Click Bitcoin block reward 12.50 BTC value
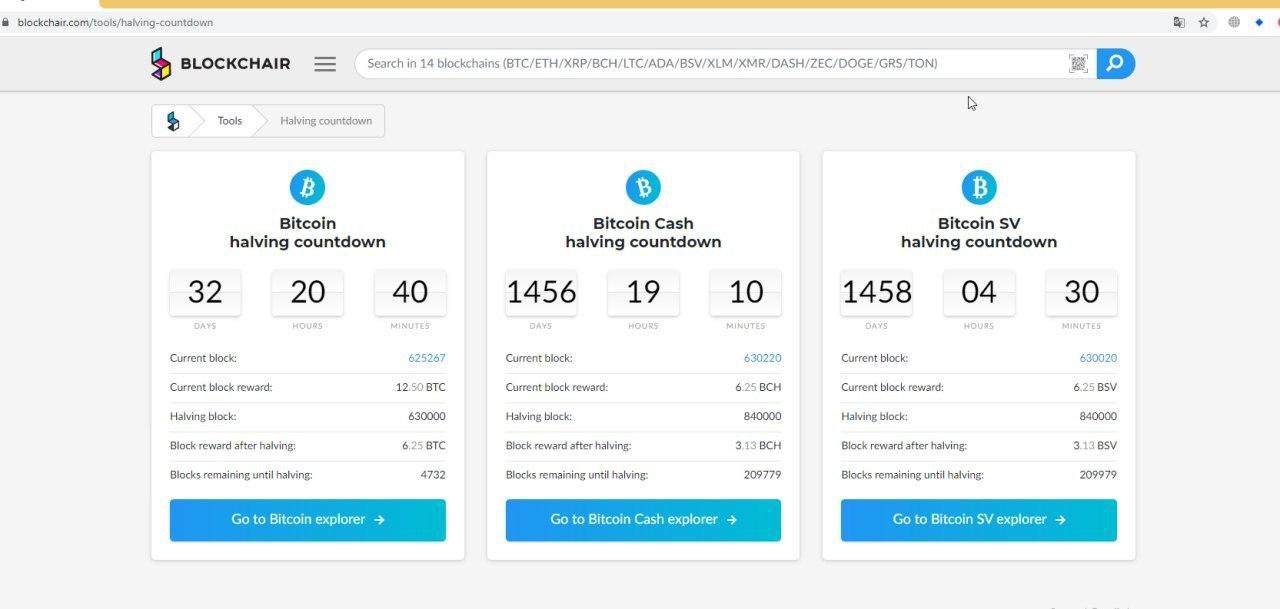The width and height of the screenshot is (1280, 609). tap(421, 387)
